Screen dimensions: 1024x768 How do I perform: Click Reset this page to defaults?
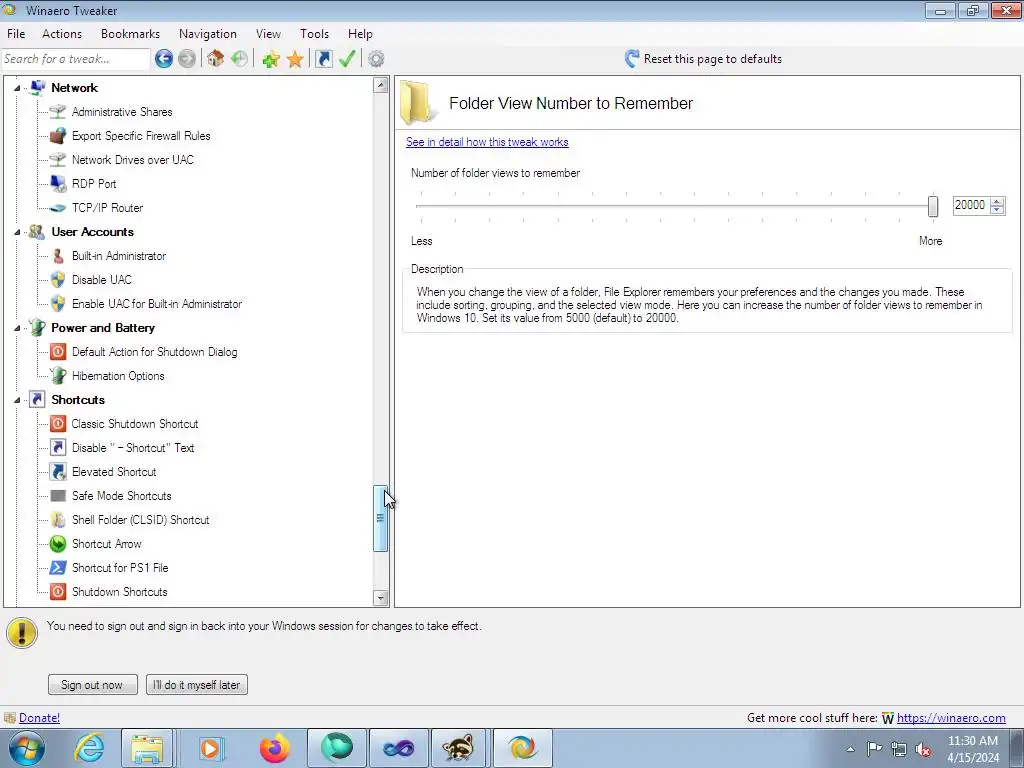703,59
